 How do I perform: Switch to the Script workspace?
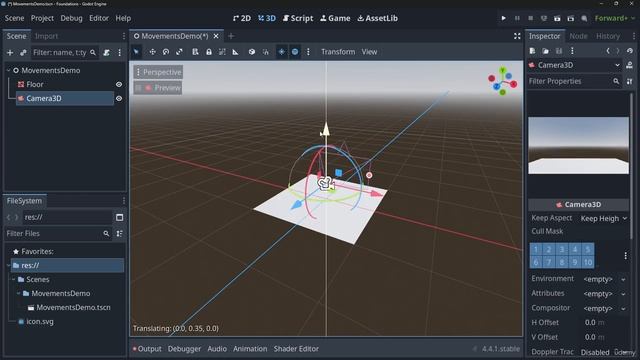click(298, 18)
